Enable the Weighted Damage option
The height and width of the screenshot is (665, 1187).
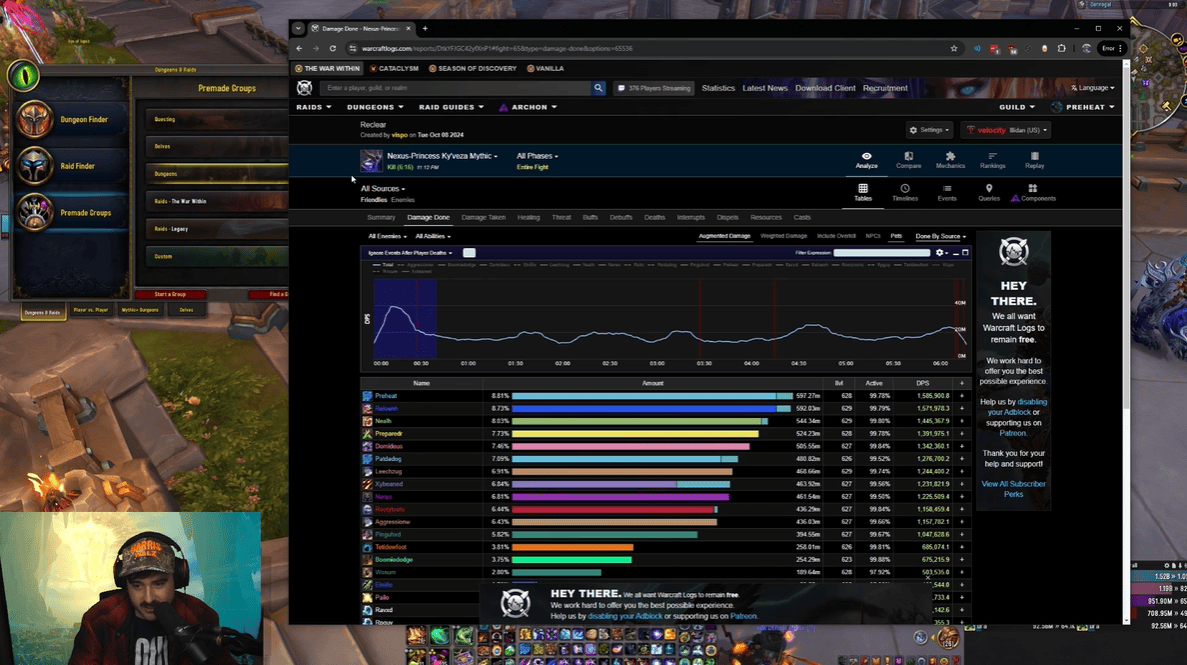[784, 236]
